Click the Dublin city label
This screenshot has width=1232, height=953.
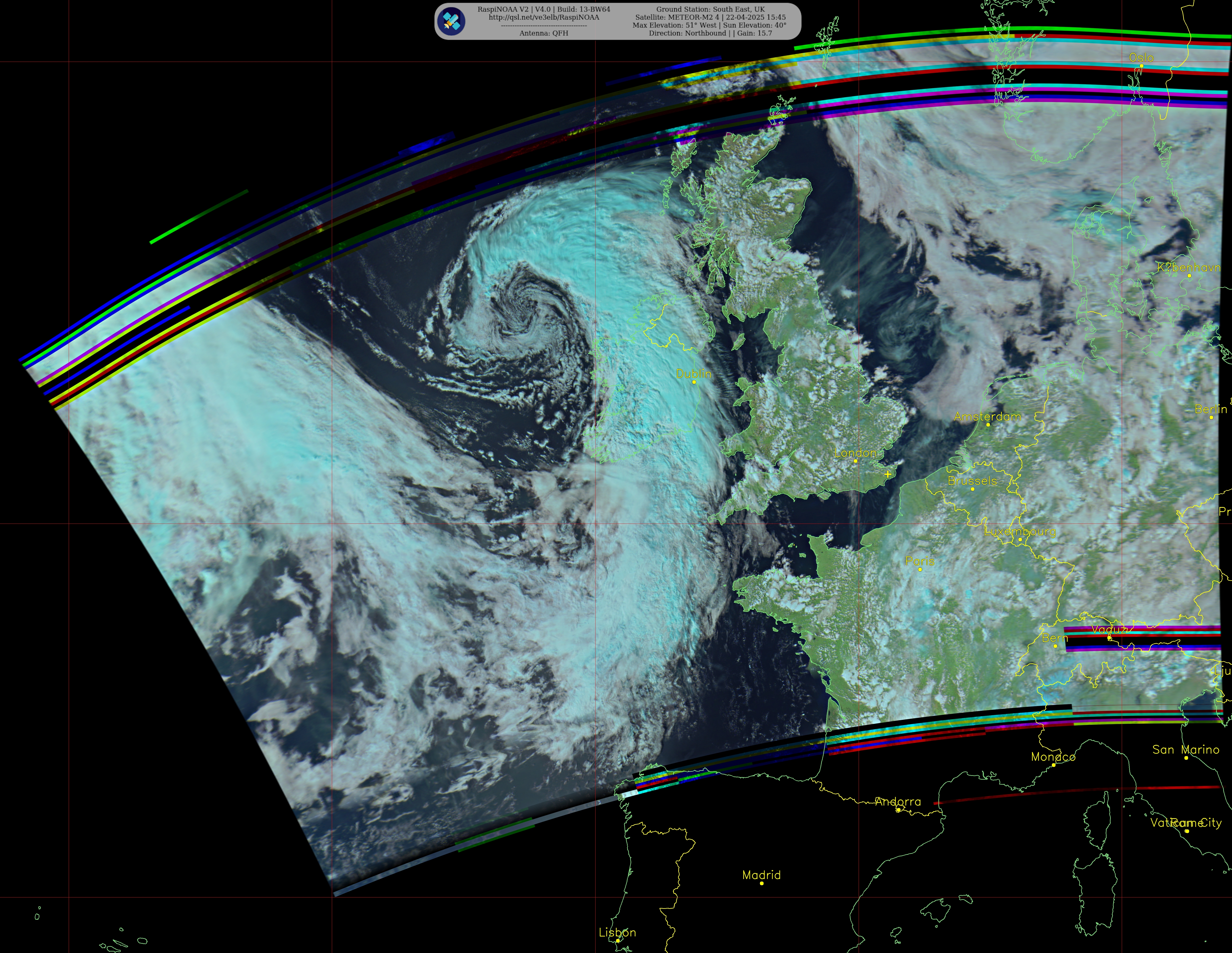(x=694, y=373)
